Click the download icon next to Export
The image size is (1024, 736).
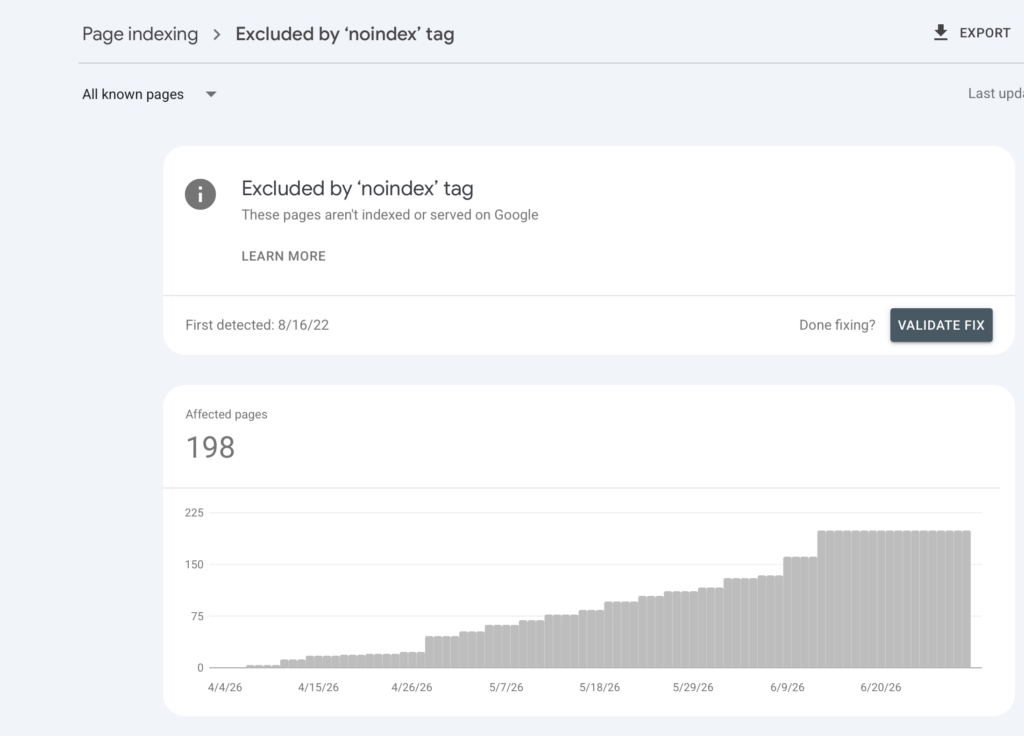point(940,33)
